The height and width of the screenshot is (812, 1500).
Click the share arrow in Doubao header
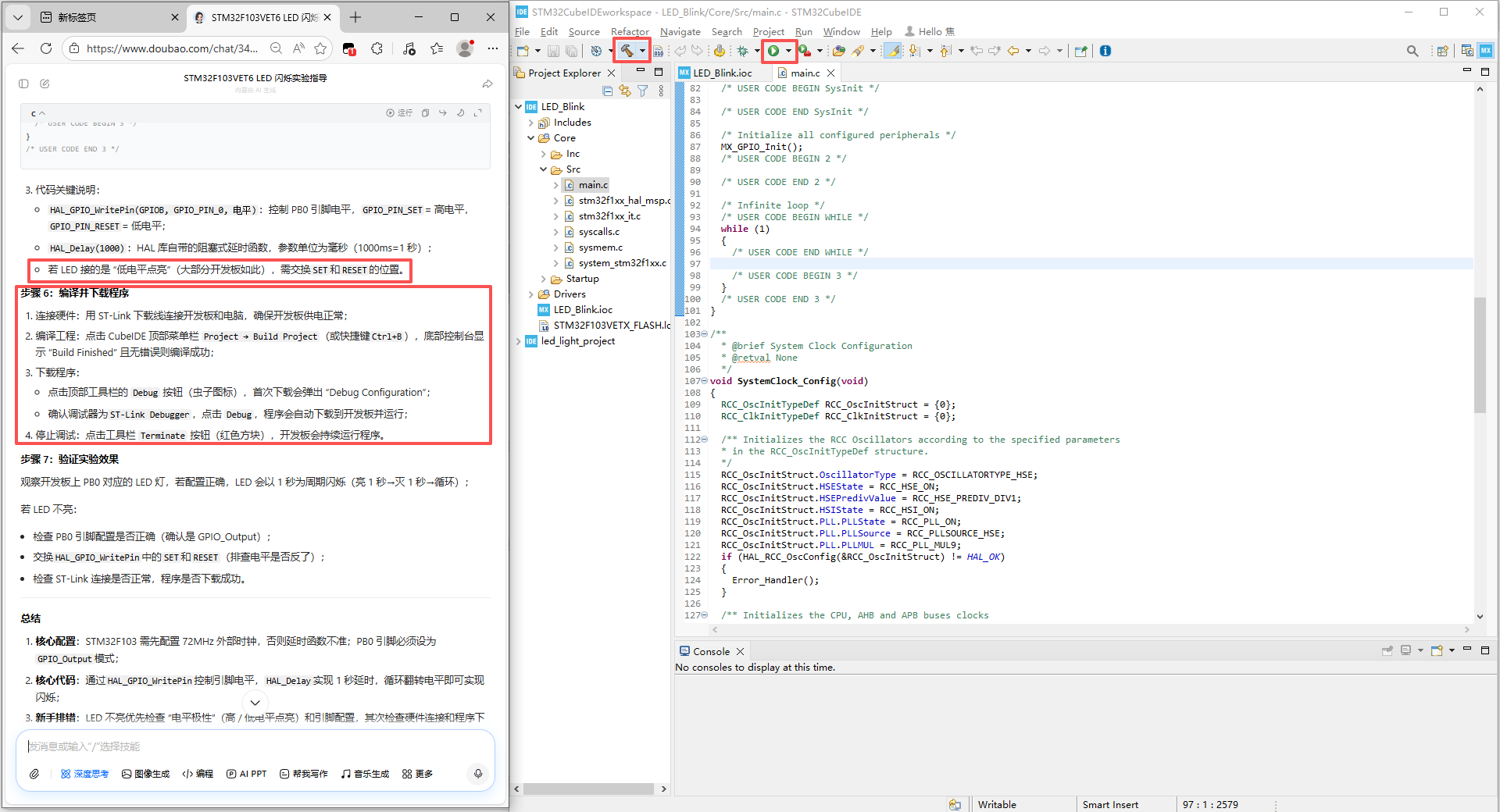487,84
